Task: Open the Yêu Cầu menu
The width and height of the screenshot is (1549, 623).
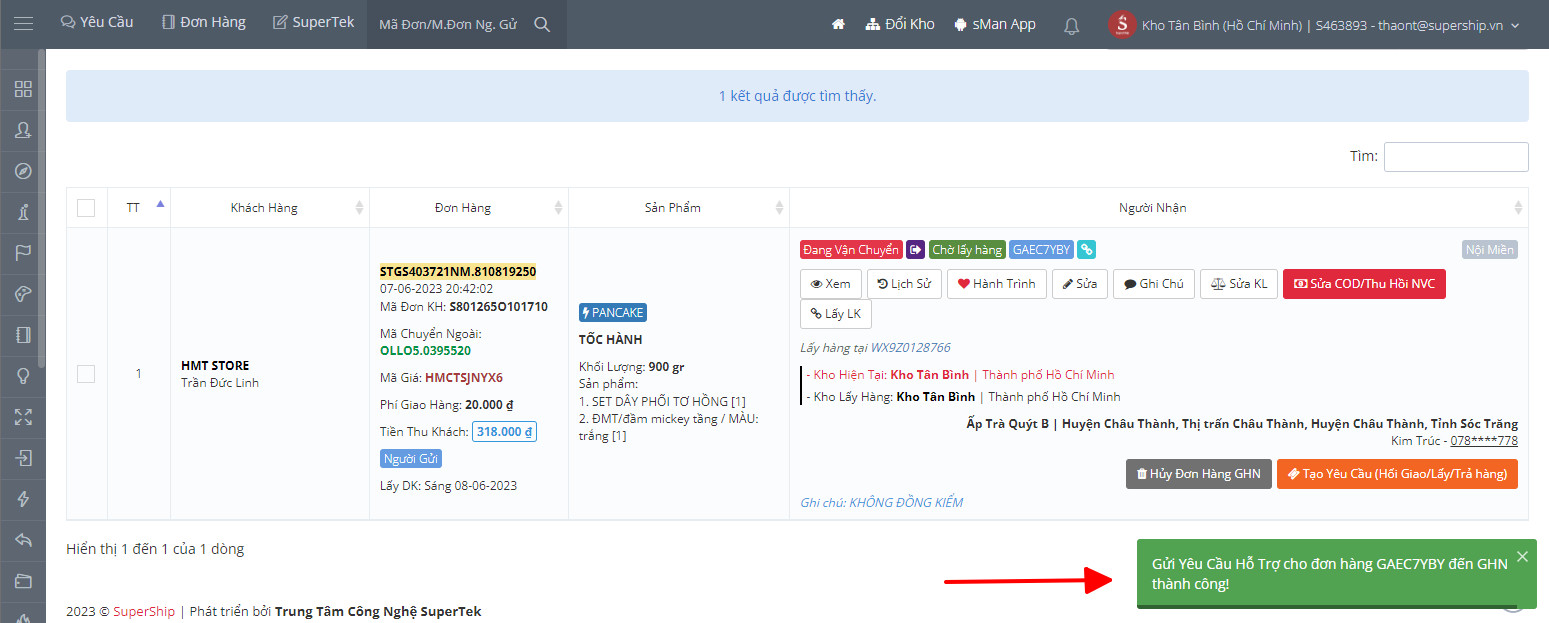Action: tap(97, 22)
